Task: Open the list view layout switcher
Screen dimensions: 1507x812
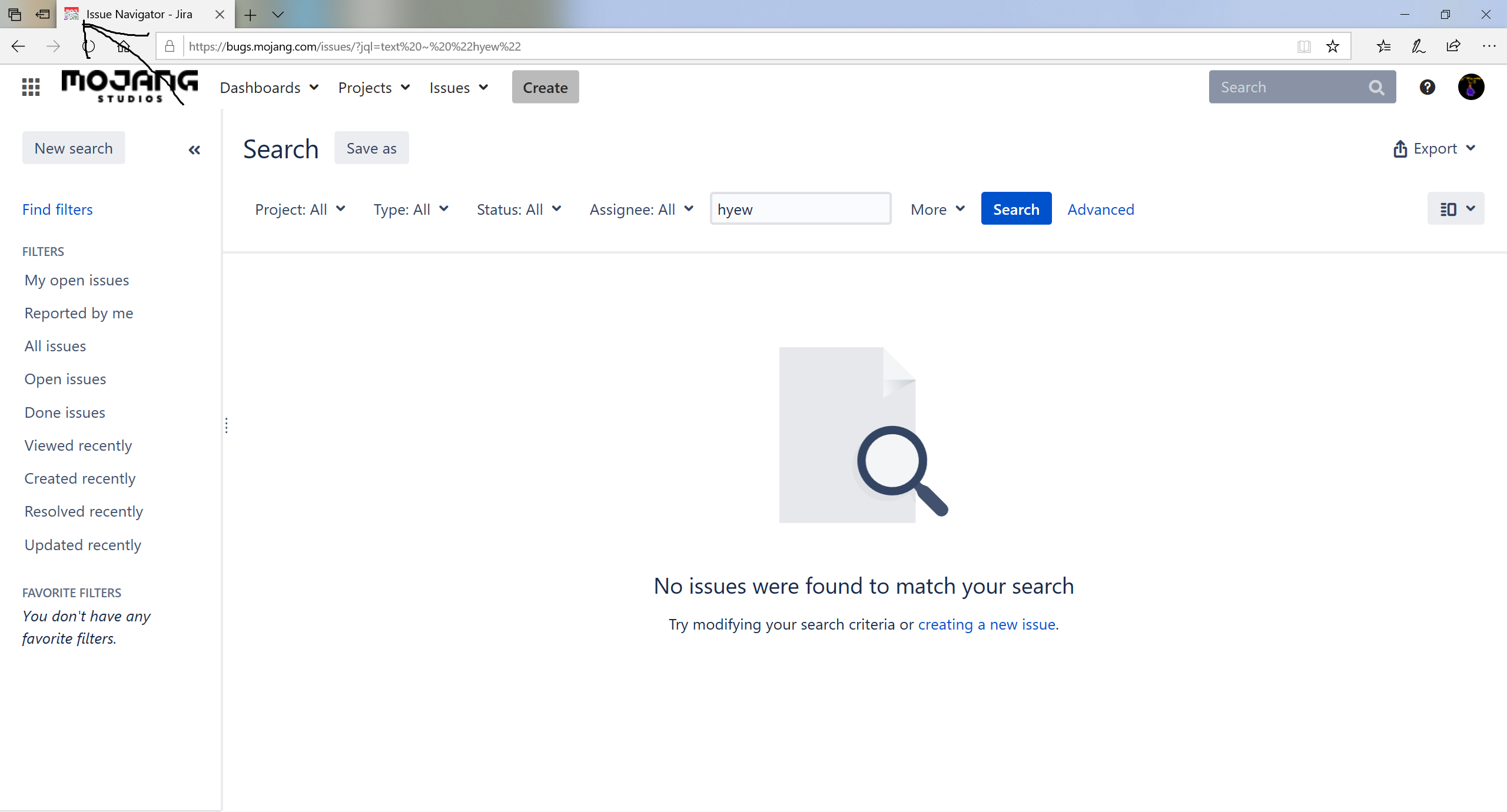Action: (1455, 209)
